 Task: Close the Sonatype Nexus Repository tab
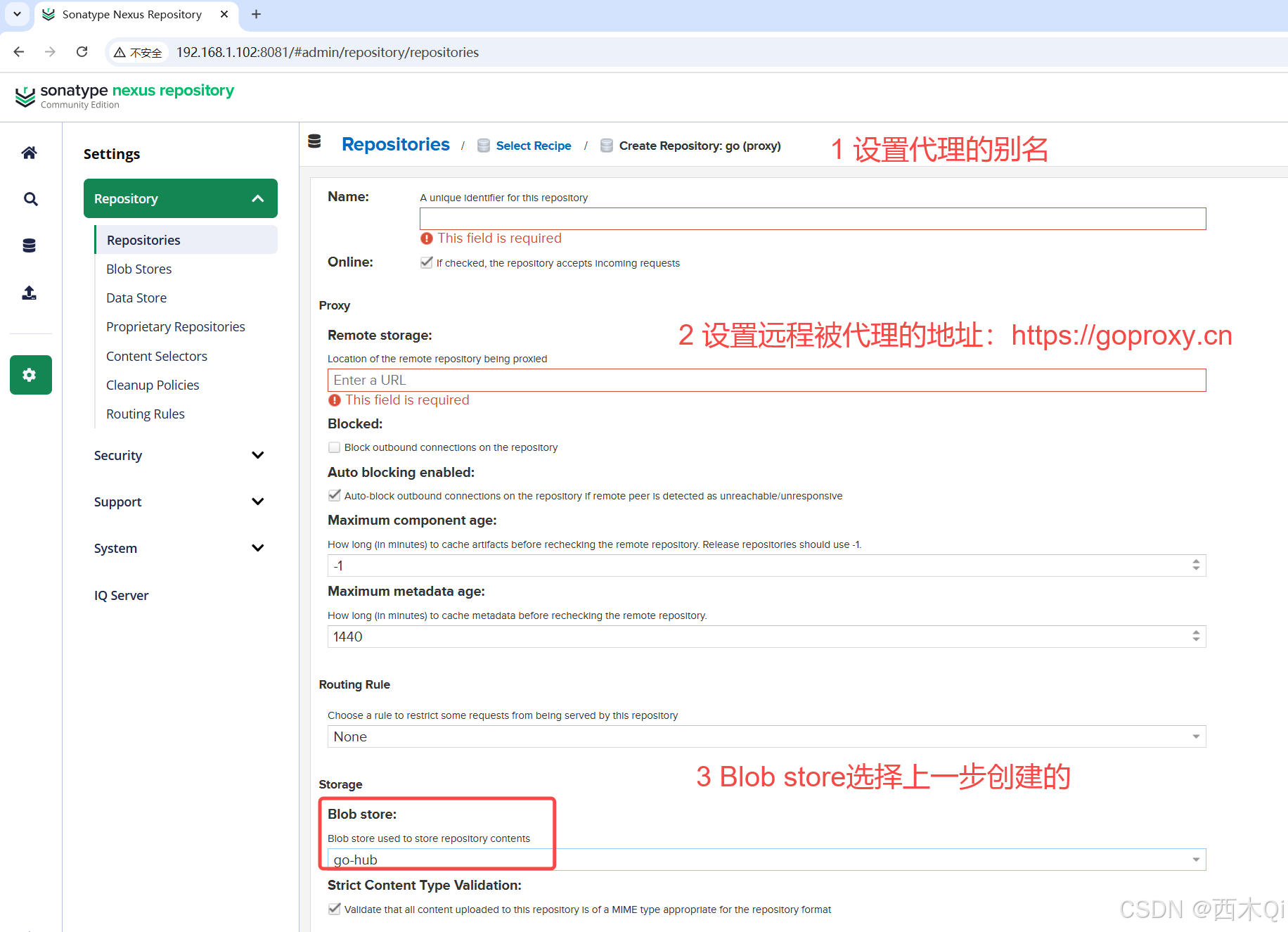[224, 14]
